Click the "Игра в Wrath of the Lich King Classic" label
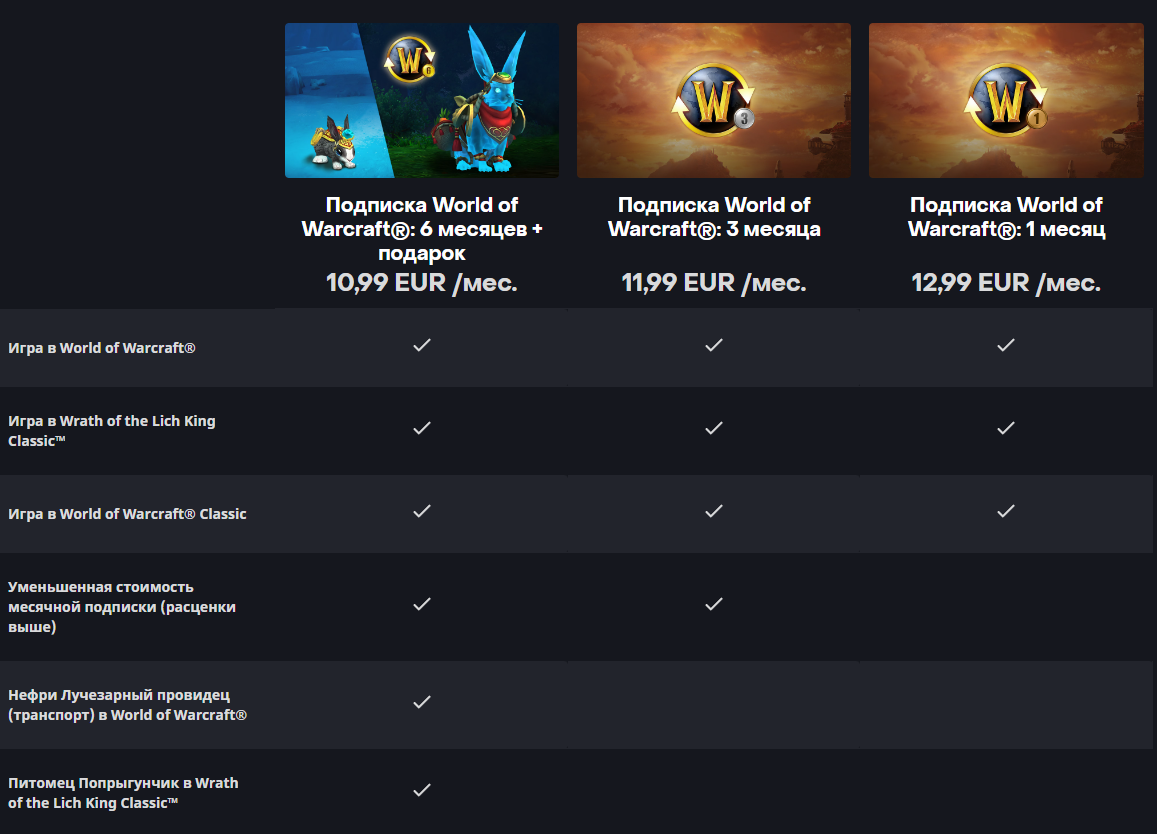 pyautogui.click(x=111, y=430)
